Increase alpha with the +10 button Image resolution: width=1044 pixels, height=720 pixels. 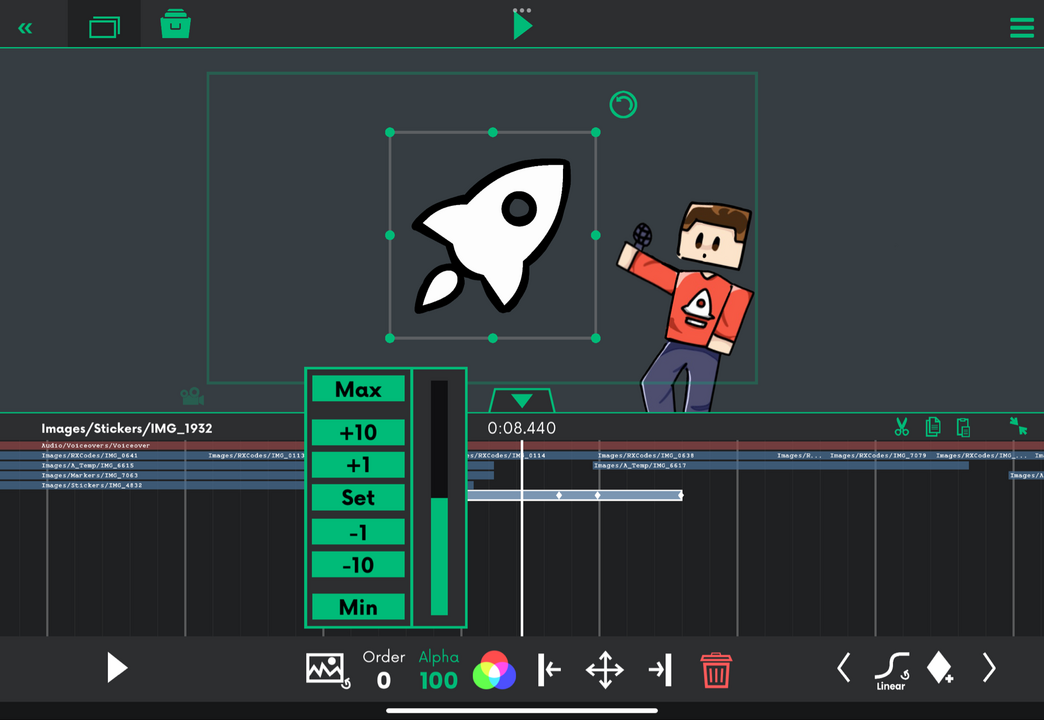tap(358, 432)
